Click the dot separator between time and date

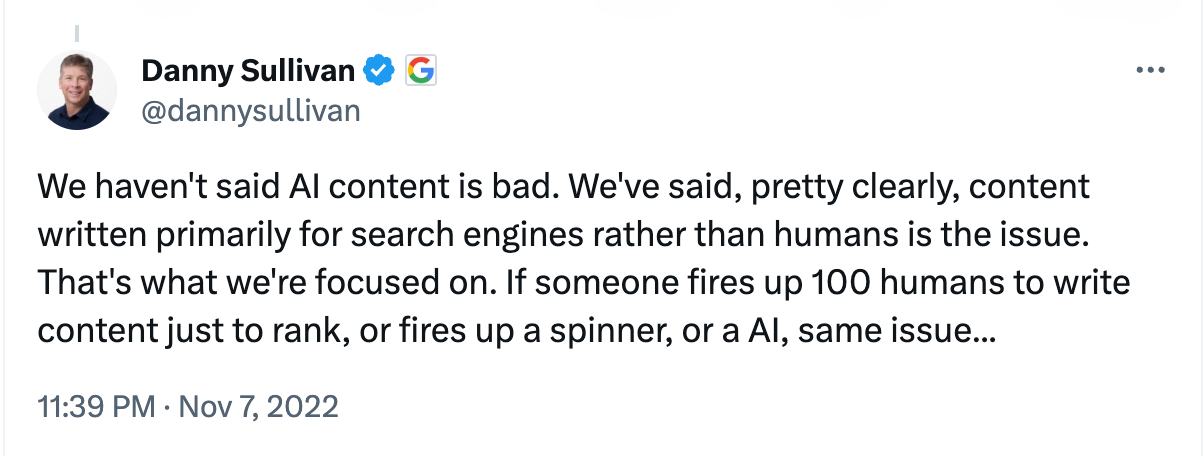coord(168,408)
